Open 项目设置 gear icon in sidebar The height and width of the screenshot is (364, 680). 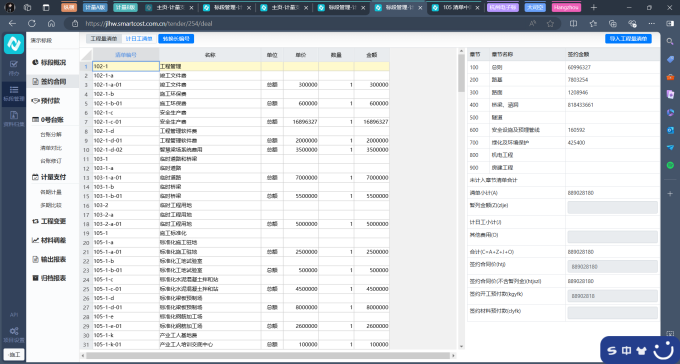tap(13, 334)
